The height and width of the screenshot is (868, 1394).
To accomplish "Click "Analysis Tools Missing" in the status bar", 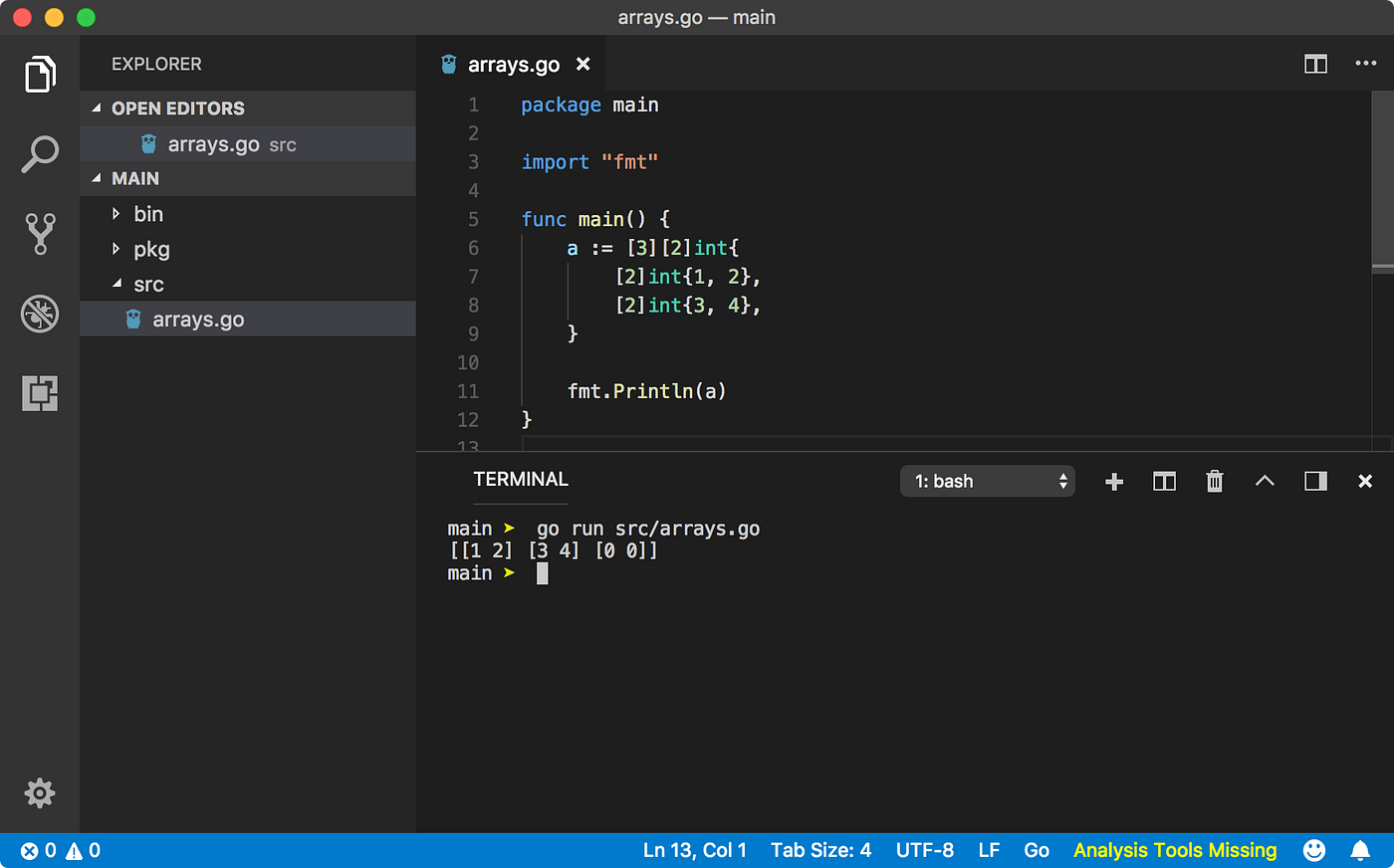I will 1174,850.
